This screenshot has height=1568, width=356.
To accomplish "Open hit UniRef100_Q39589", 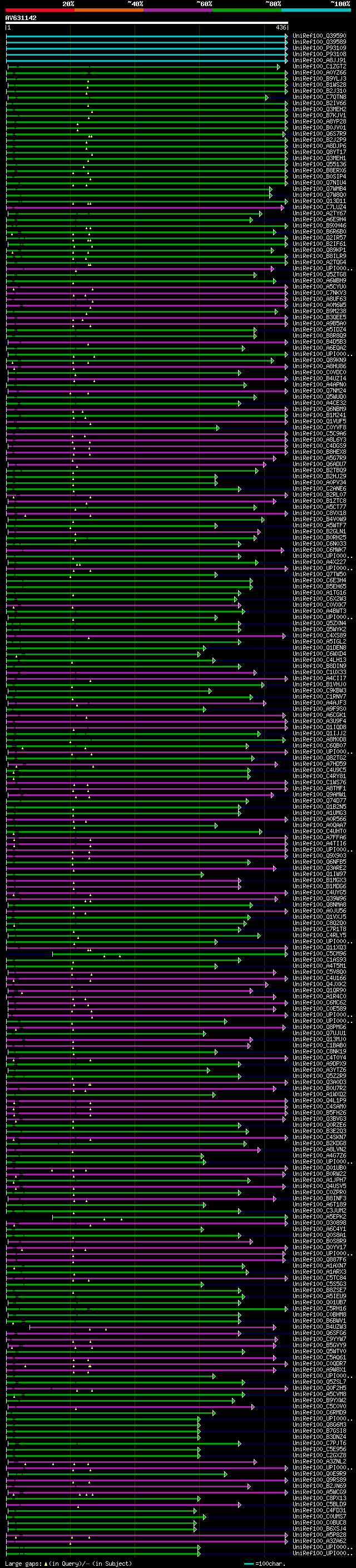I will coord(319,42).
